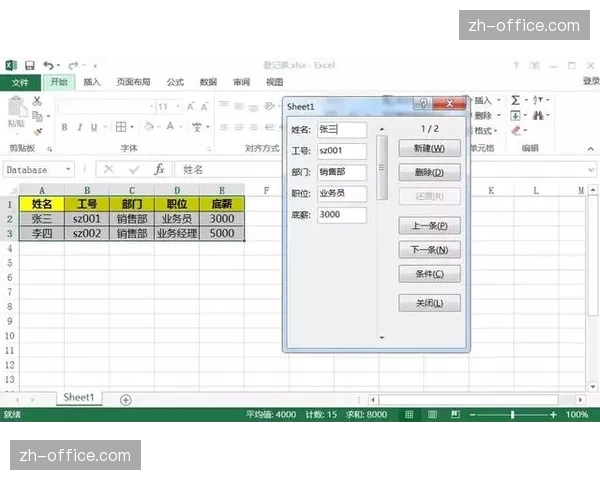The image size is (600, 480).
Task: Click the Format Painter brush icon
Action: click(x=37, y=132)
